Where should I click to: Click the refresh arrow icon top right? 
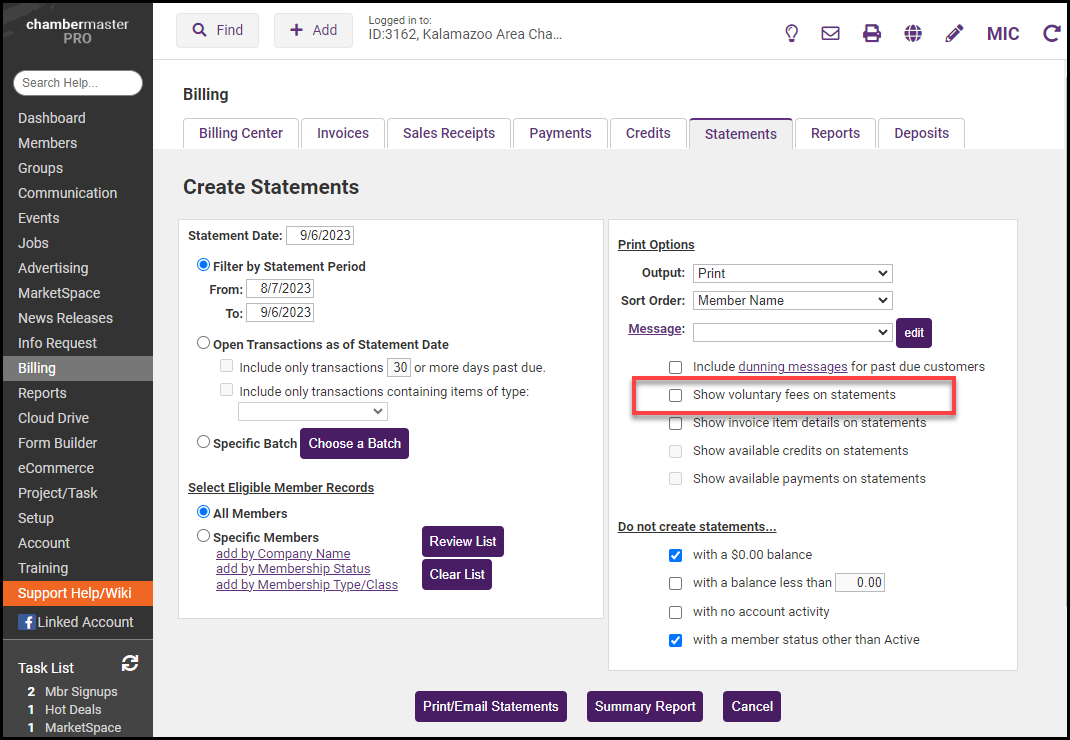pos(1051,33)
